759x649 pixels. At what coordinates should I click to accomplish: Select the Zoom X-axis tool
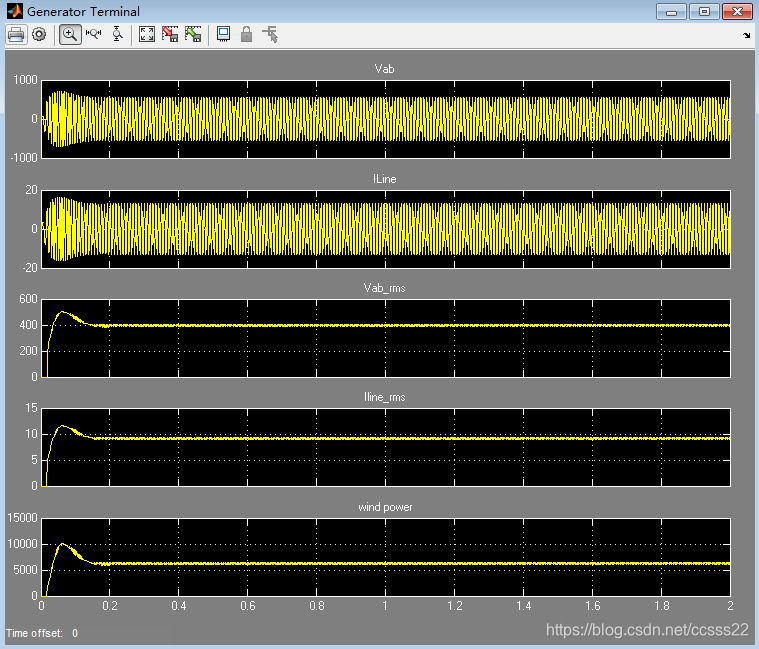tap(93, 34)
